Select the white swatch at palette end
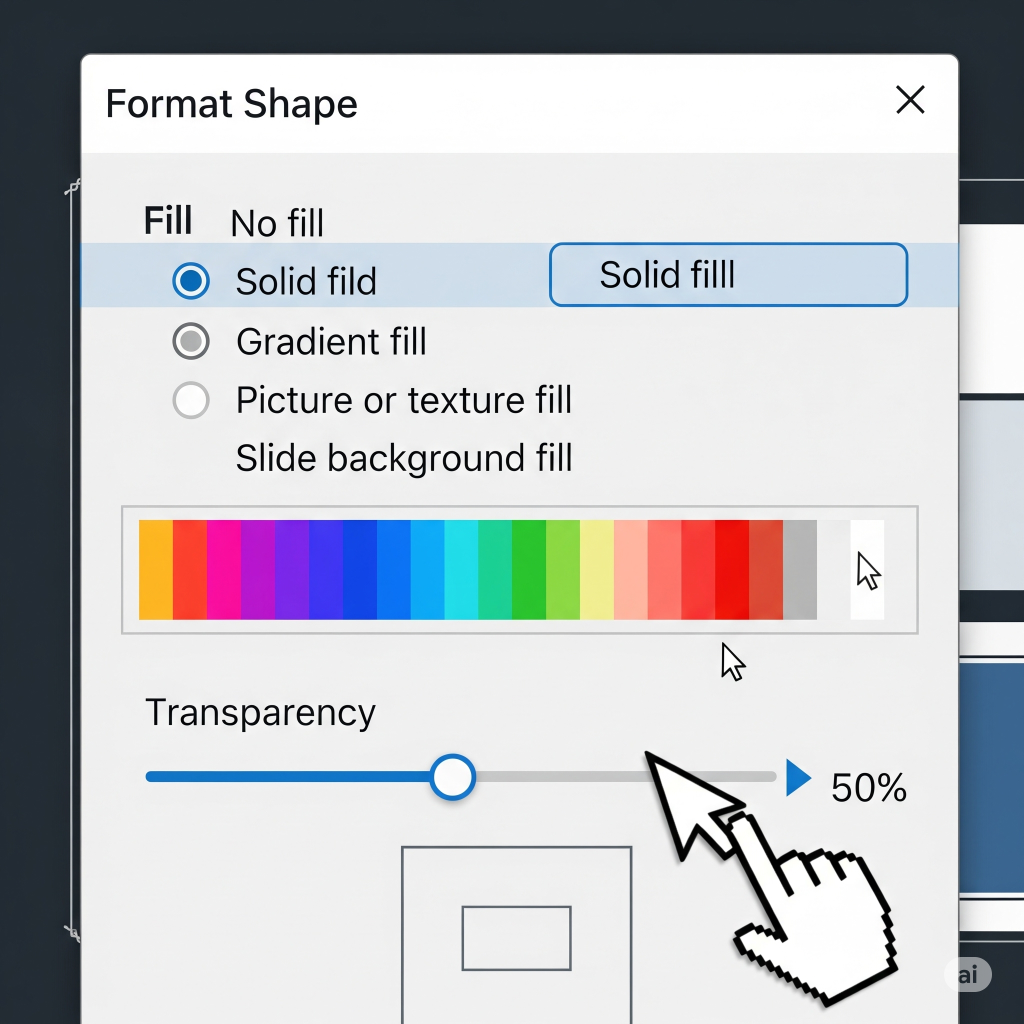 [x=867, y=570]
